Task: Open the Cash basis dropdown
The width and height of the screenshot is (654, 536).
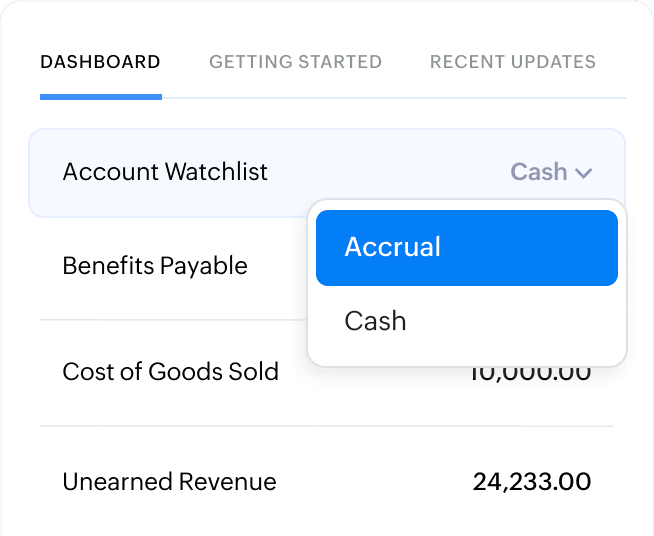Action: (550, 172)
